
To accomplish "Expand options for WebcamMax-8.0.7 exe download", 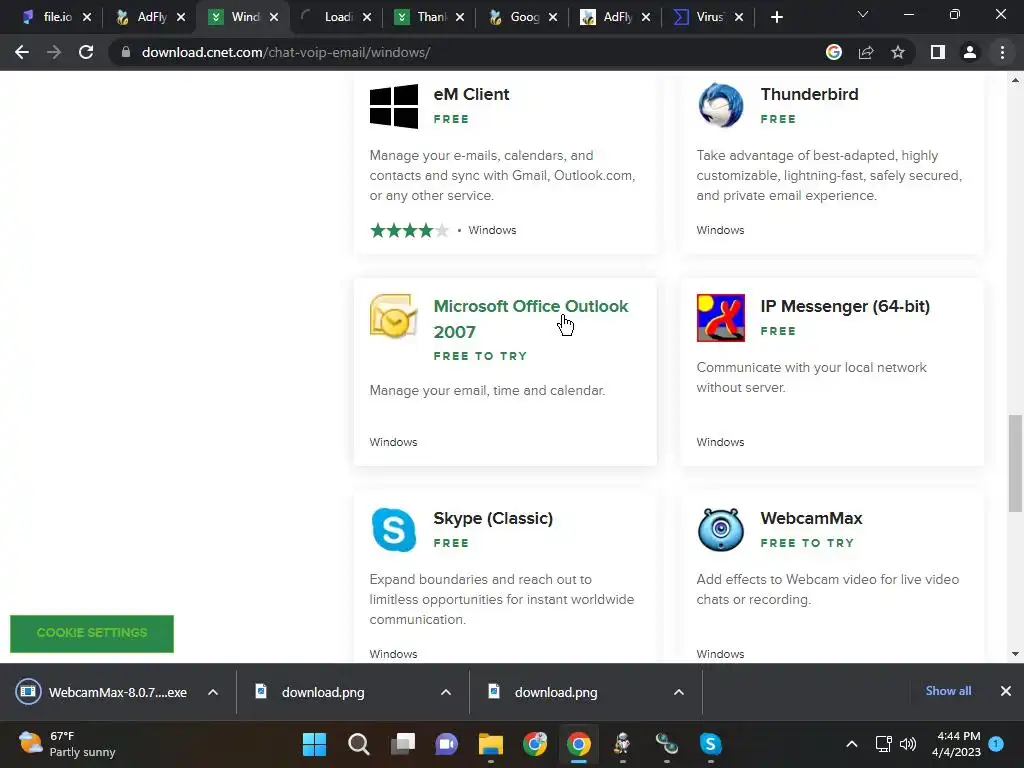I will point(213,692).
